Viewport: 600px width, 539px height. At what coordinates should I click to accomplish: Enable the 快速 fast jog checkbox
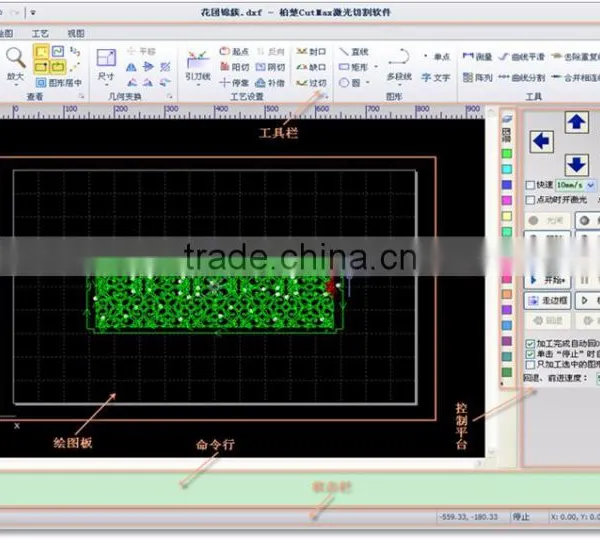(x=530, y=185)
